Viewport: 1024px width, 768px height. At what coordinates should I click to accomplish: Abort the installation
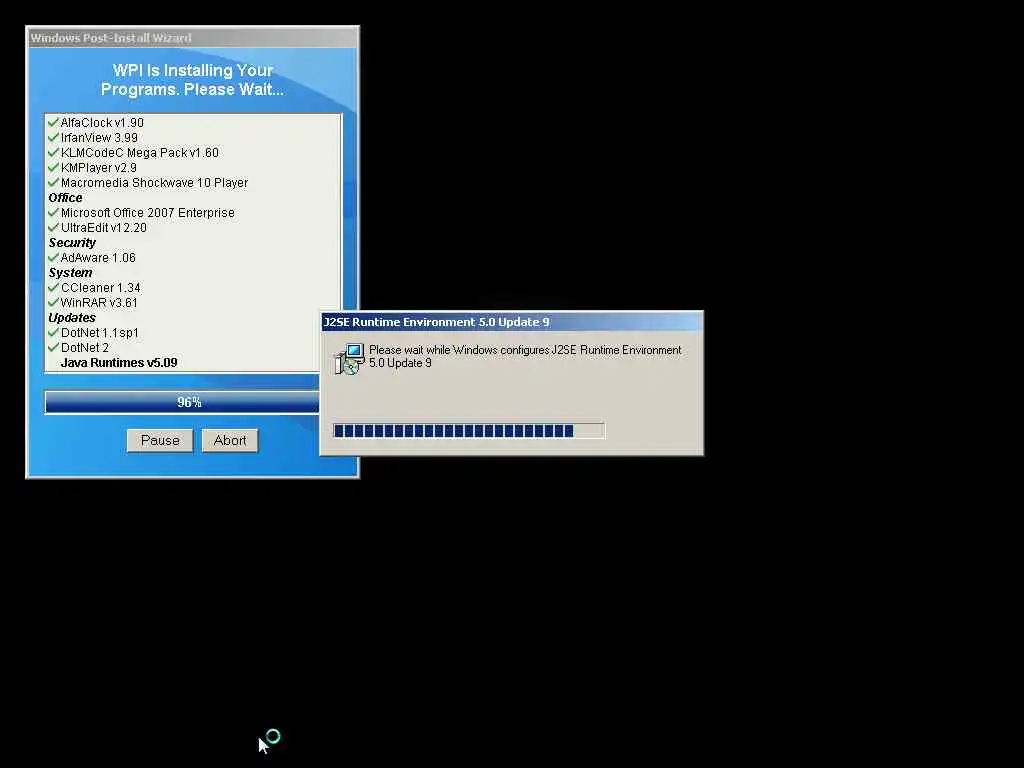pos(230,440)
